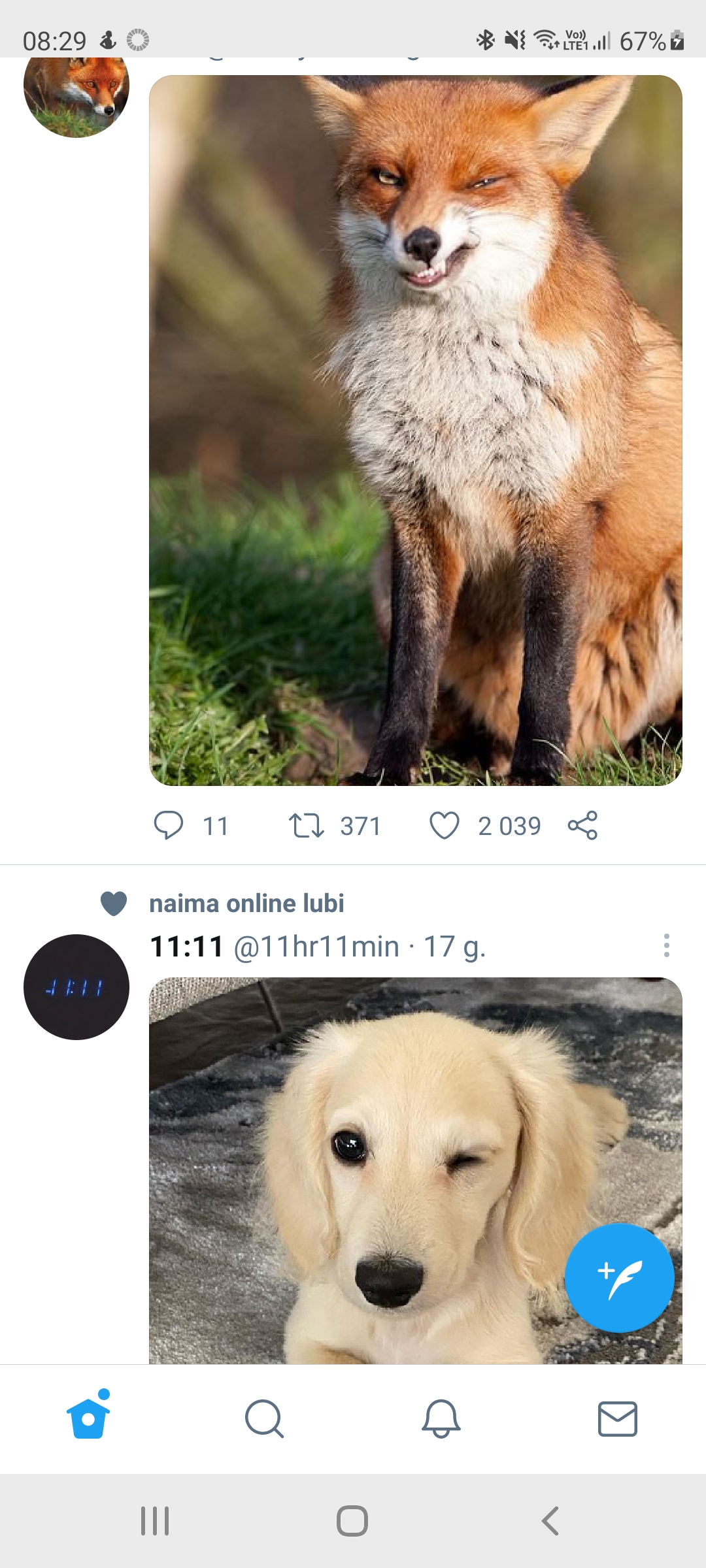Screen dimensions: 706x1568
Task: Go to the Home tab
Action: pos(88,1418)
